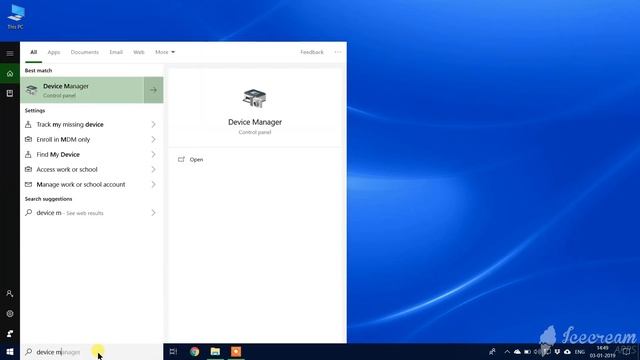Open the This PC desktop icon
Image resolution: width=640 pixels, height=360 pixels.
[x=16, y=17]
